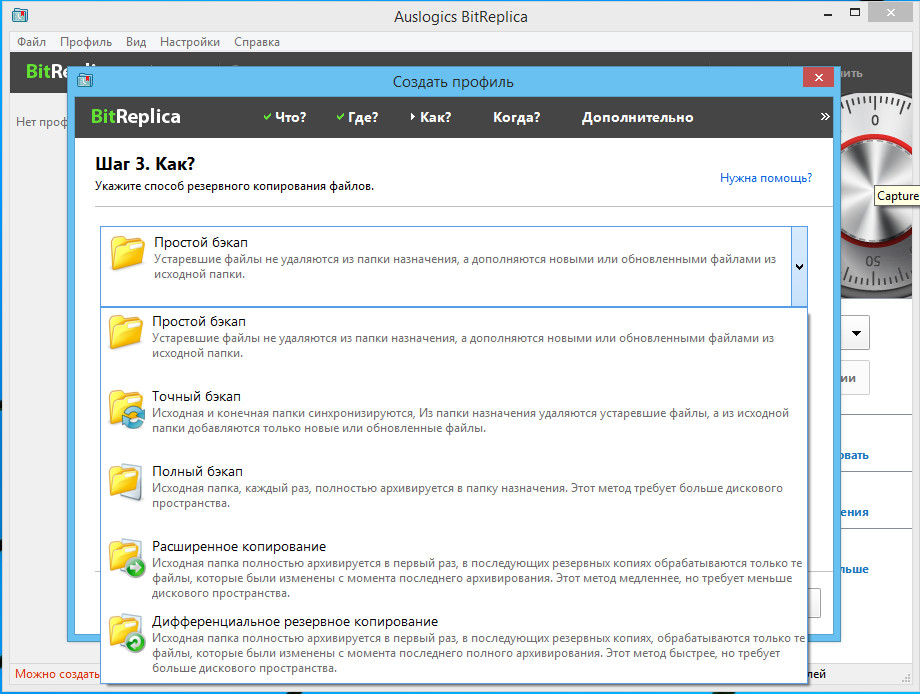This screenshot has width=920, height=694.
Task: Go to the Где? wizard step
Action: click(x=358, y=117)
